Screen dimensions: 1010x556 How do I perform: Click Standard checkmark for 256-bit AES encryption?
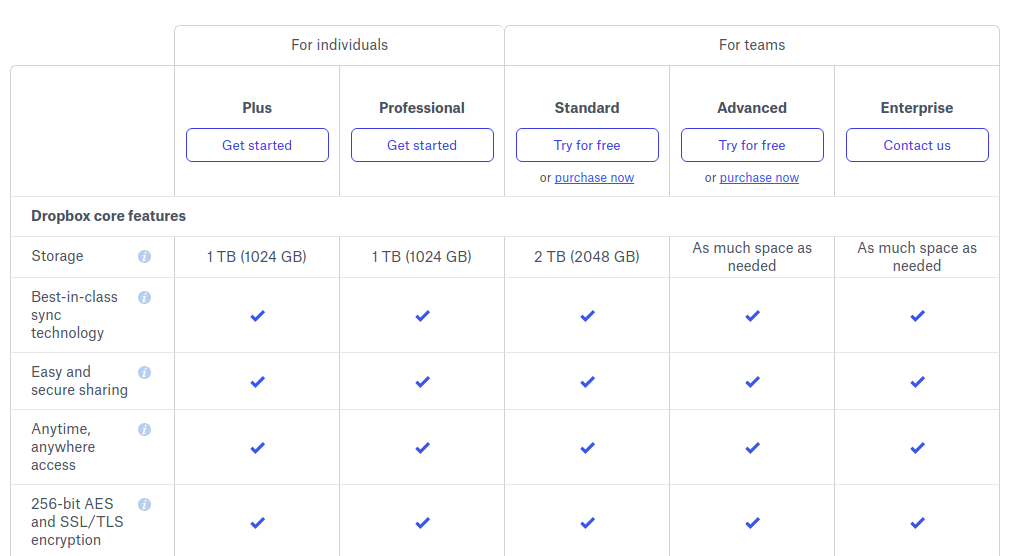(x=587, y=523)
